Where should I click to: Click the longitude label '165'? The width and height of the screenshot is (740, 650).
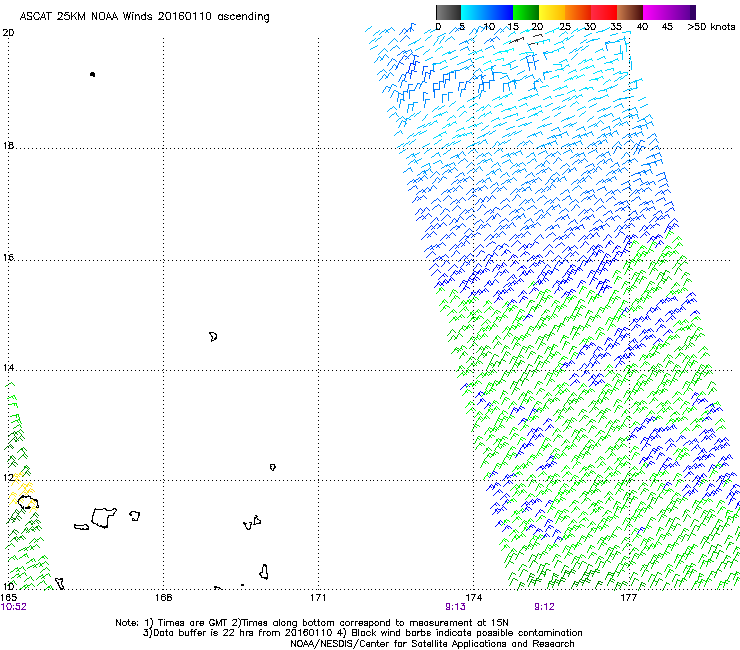coord(9,598)
